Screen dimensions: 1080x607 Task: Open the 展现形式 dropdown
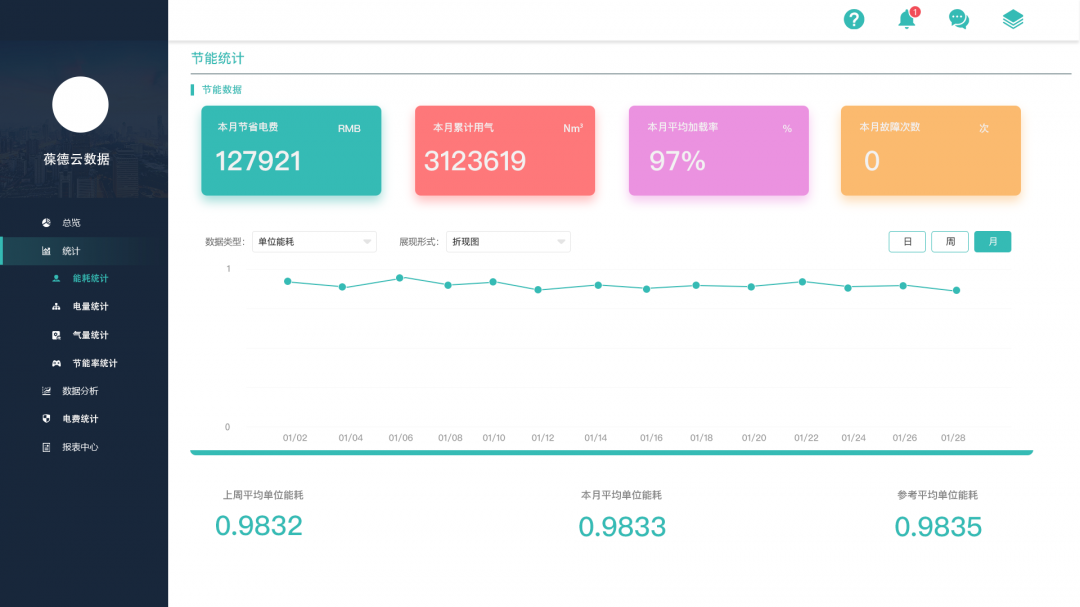[508, 241]
